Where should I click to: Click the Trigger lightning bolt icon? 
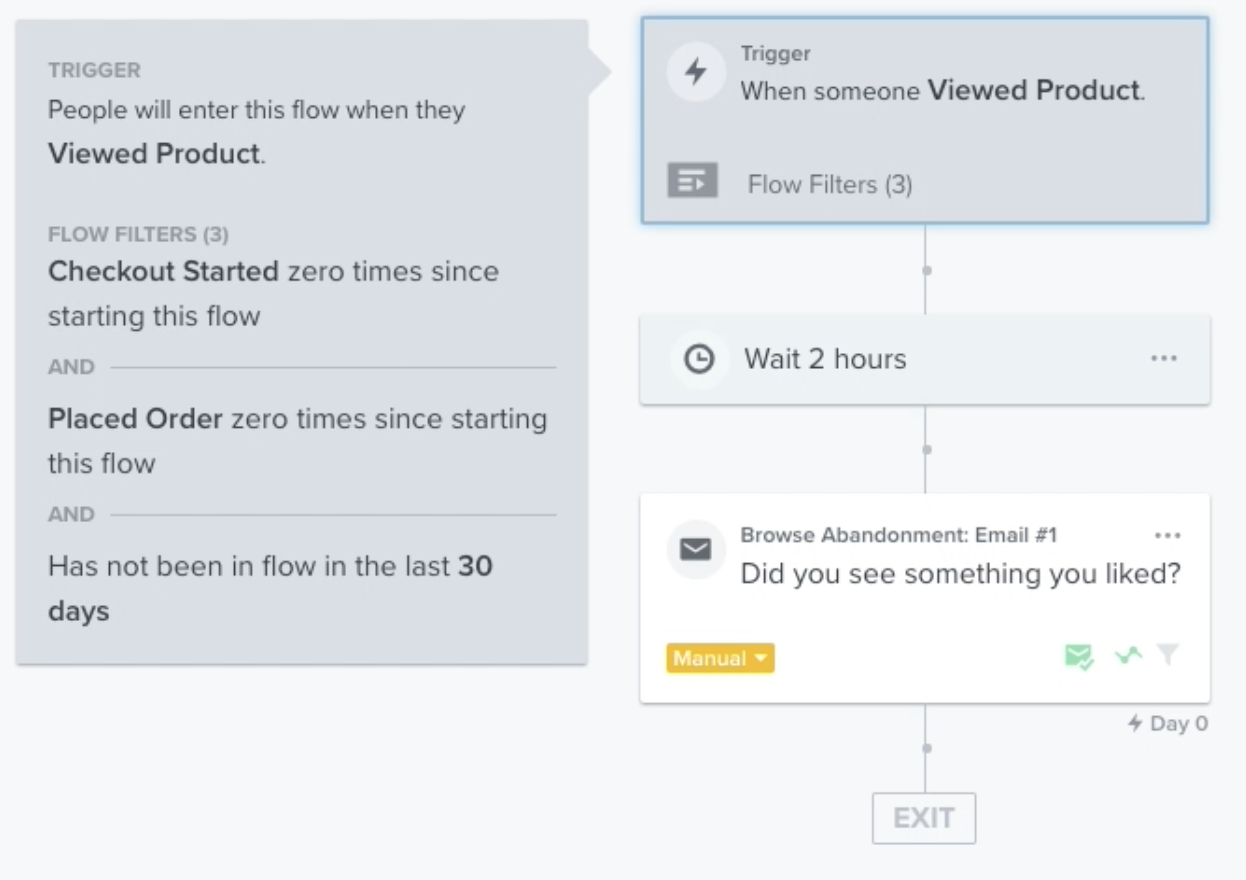click(695, 72)
